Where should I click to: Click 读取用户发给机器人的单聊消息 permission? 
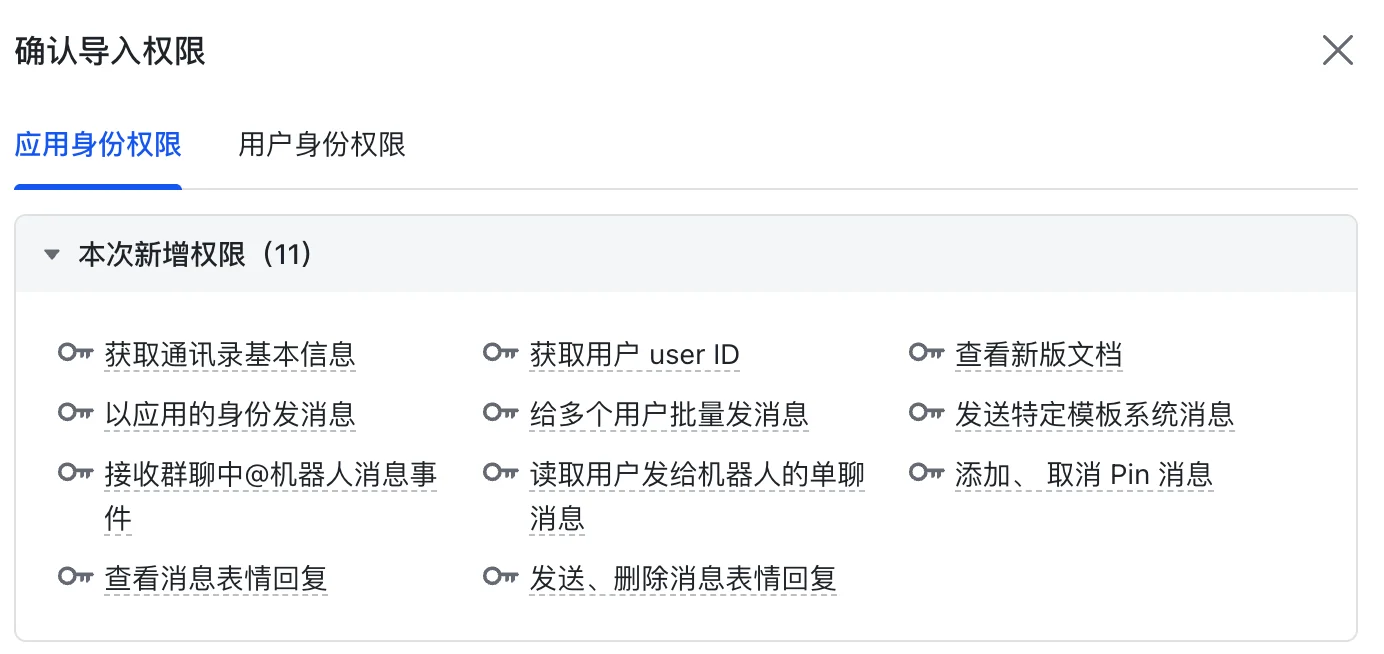coord(697,496)
